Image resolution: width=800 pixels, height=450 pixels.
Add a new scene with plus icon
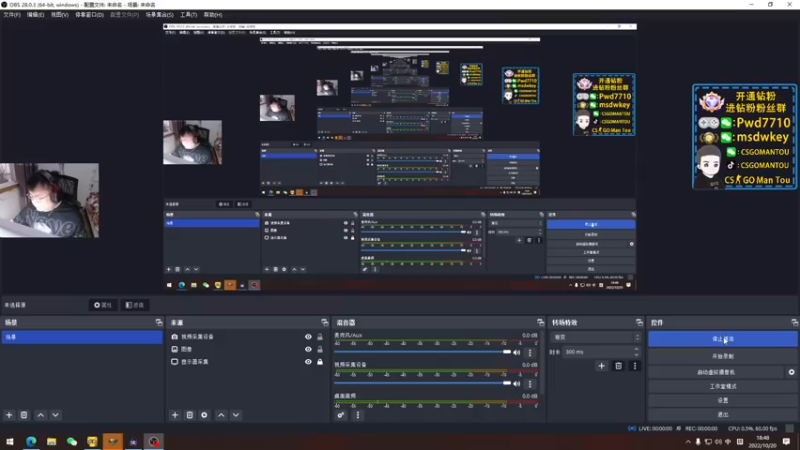coord(9,415)
